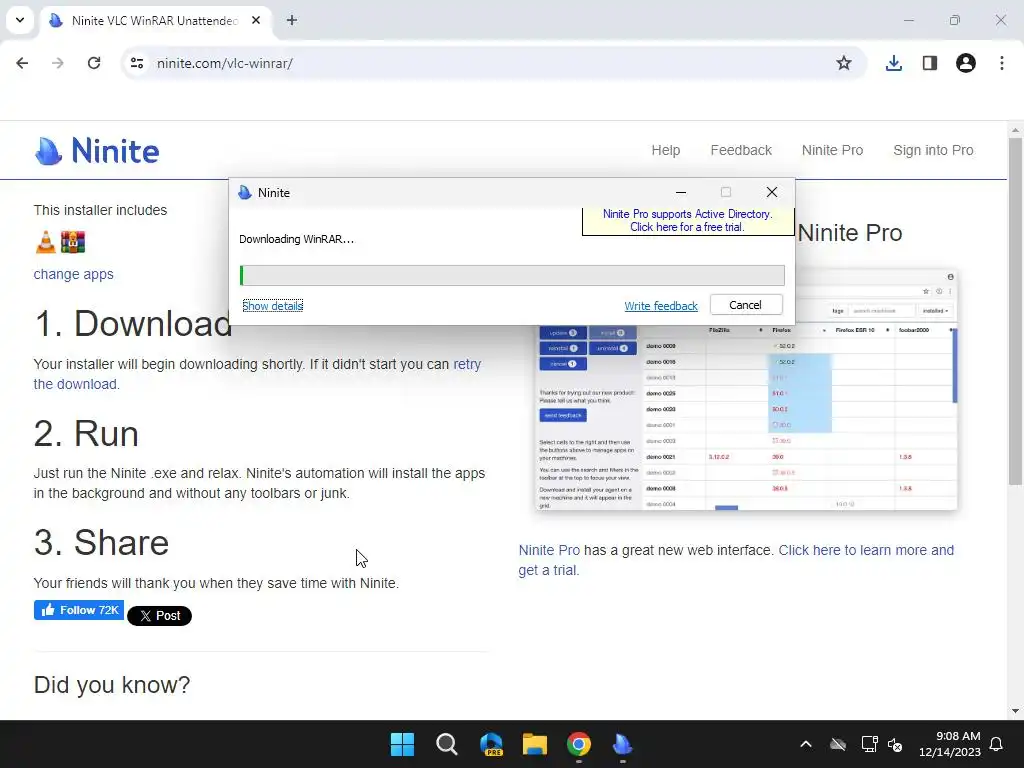Open the tab search chevron
1024x768 pixels.
pos(20,20)
